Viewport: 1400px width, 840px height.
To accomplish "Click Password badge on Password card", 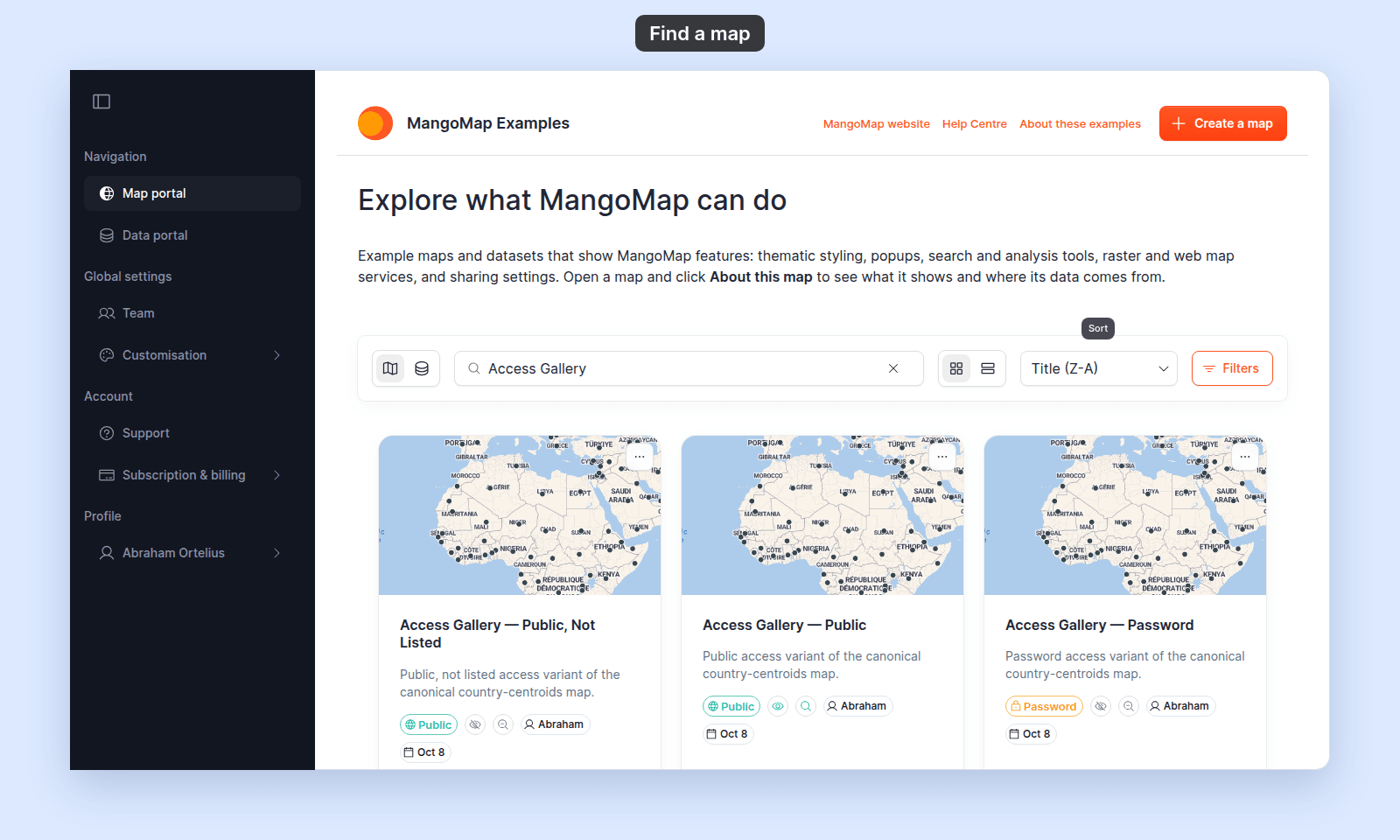I will (x=1044, y=706).
